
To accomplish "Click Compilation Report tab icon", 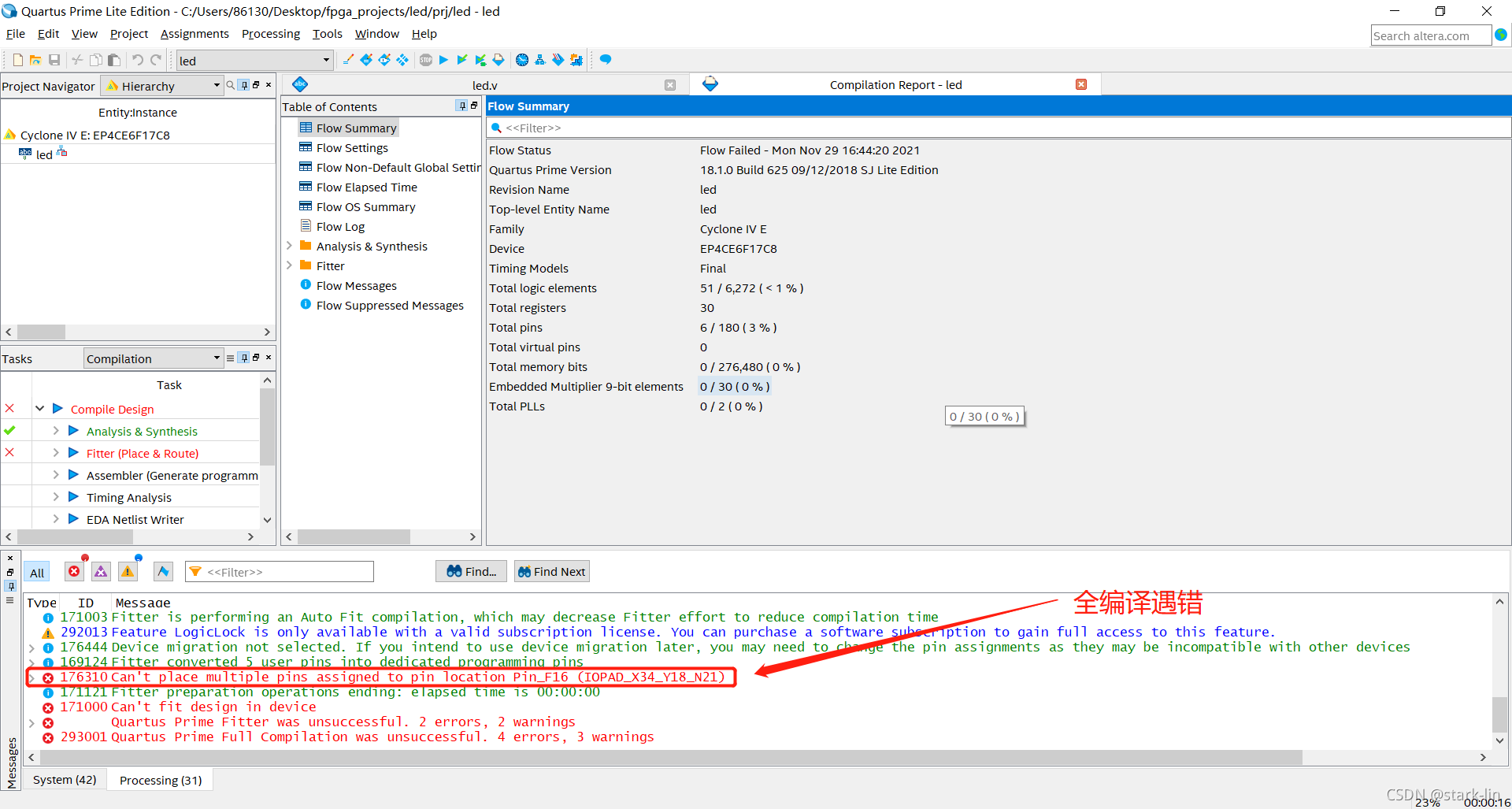I will pyautogui.click(x=710, y=84).
